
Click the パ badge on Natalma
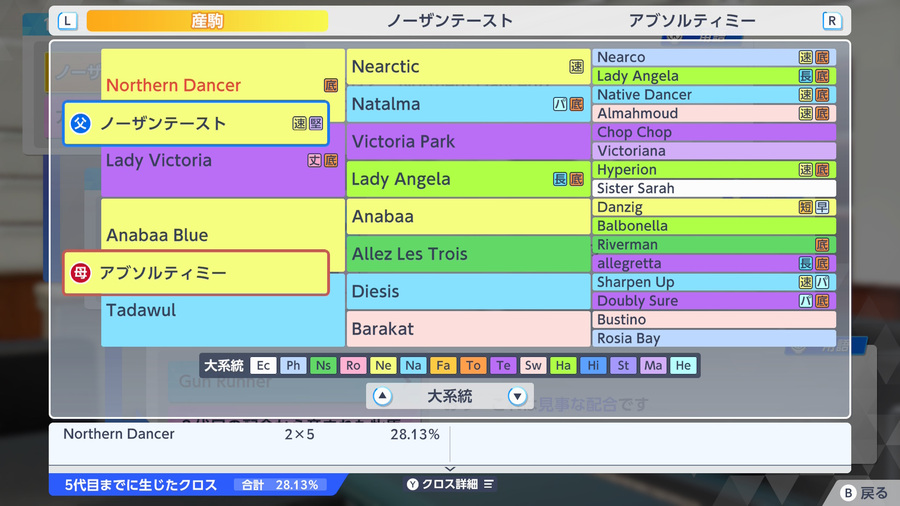(x=560, y=104)
